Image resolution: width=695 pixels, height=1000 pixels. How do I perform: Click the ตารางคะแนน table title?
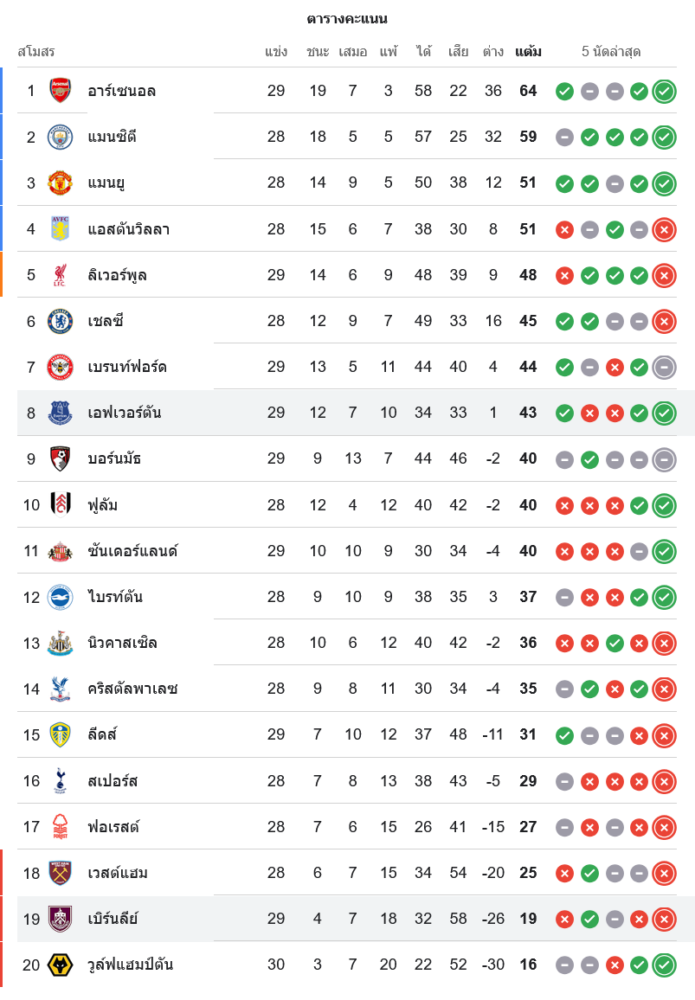[347, 19]
